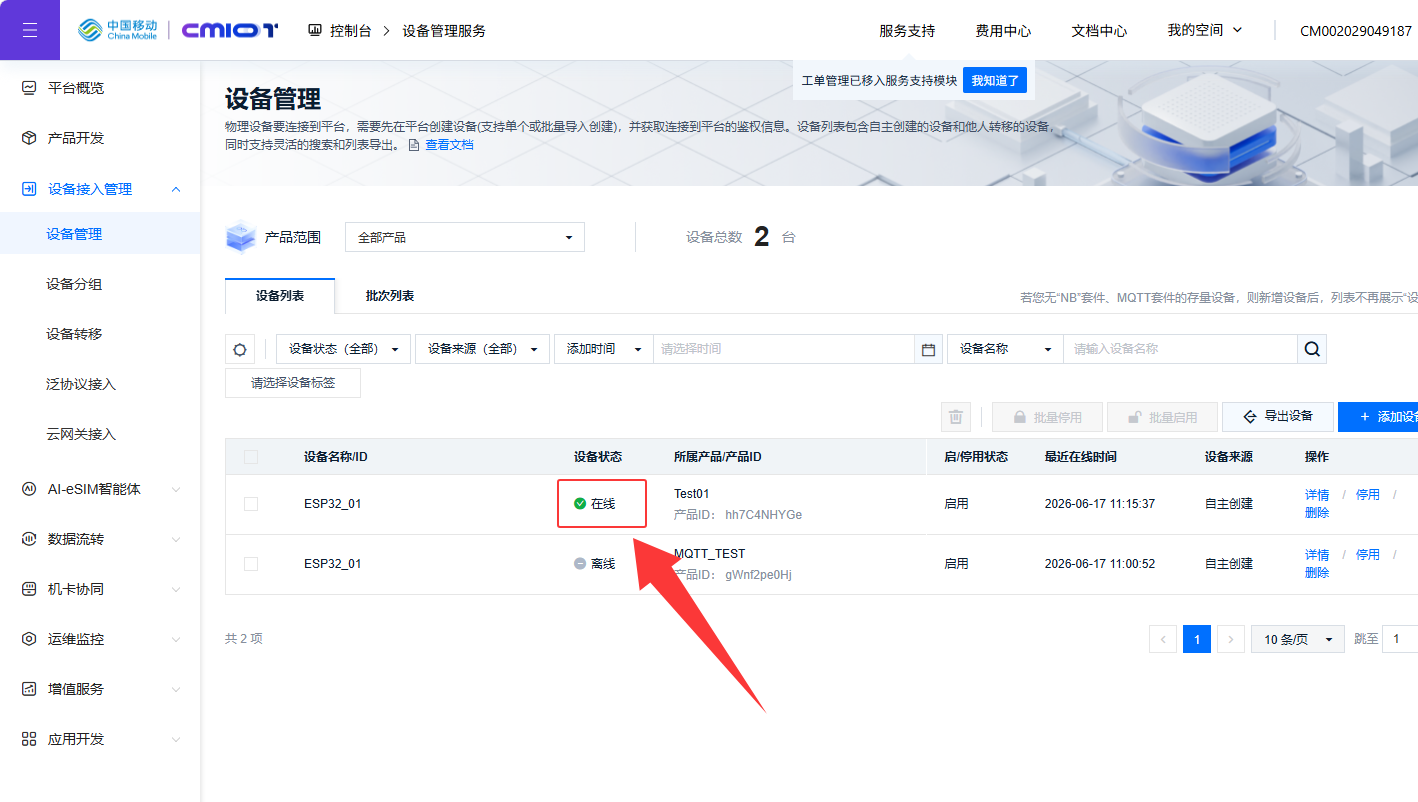Image resolution: width=1418 pixels, height=802 pixels.
Task: Open the 查看文档 link
Action: pos(449,145)
